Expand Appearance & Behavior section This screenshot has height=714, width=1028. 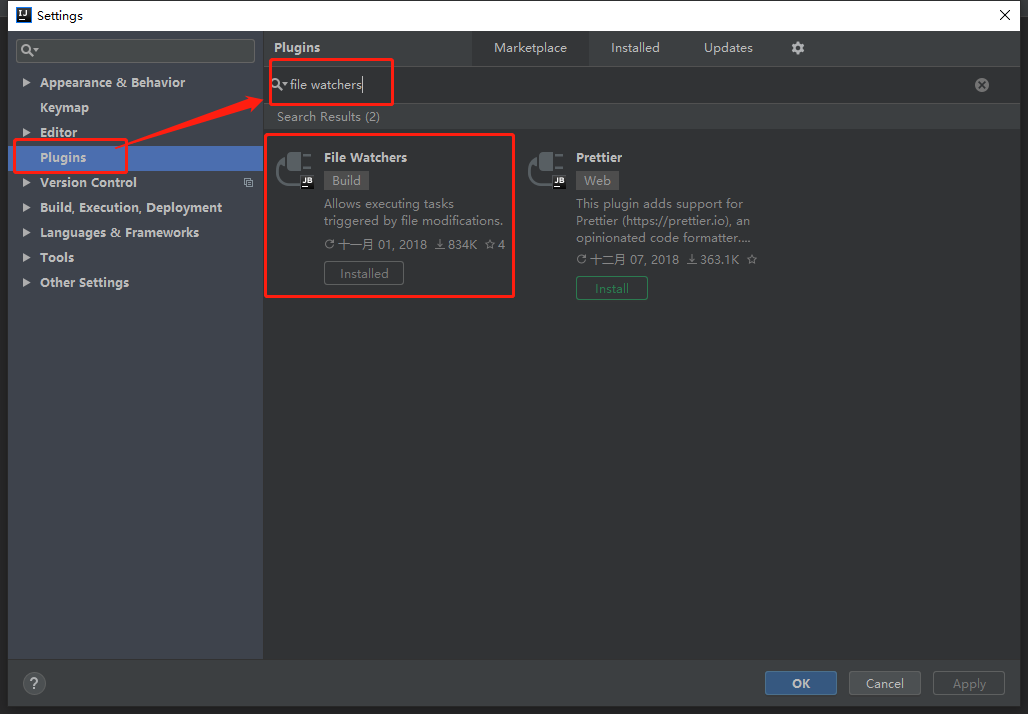(26, 83)
